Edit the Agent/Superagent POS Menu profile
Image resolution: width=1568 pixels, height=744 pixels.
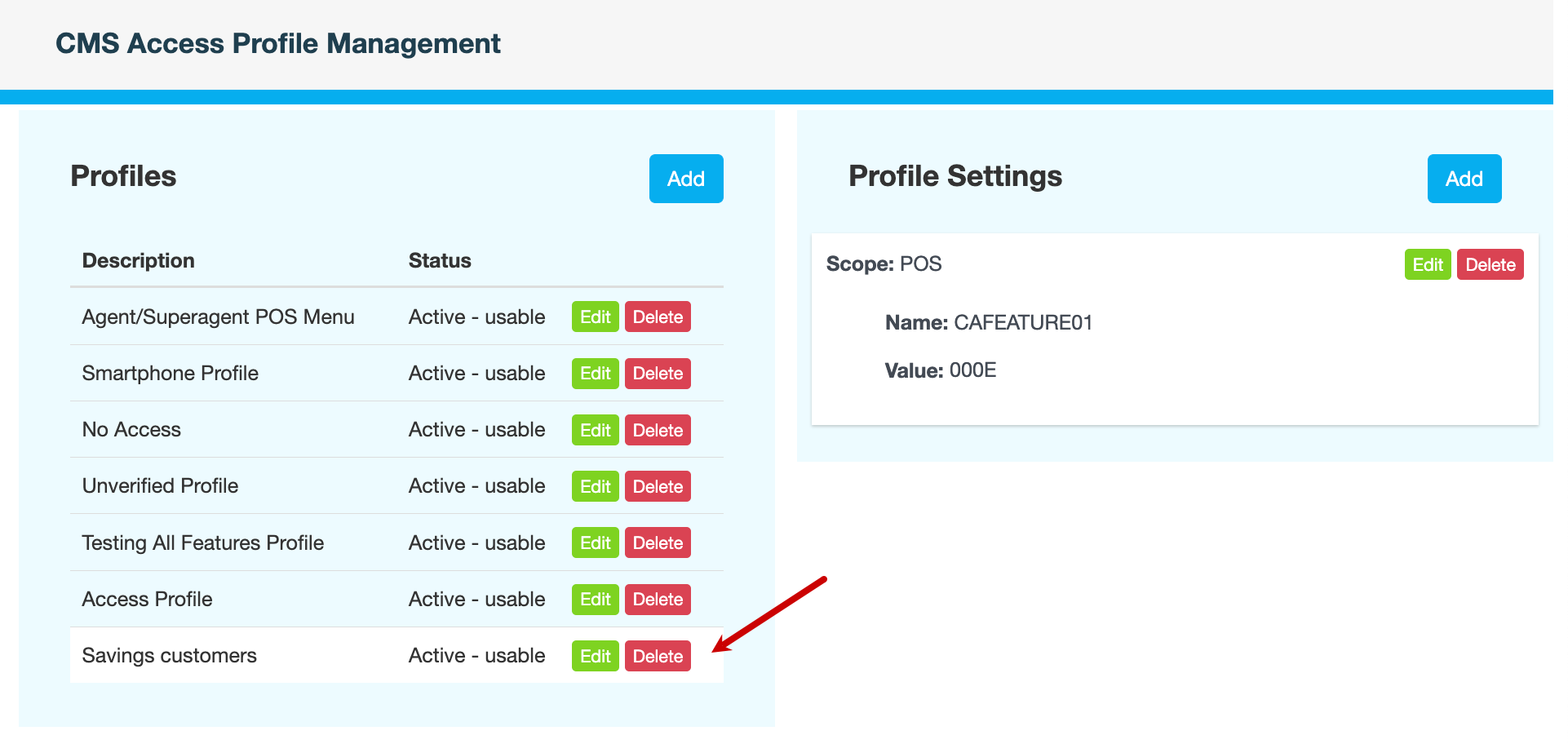[x=595, y=317]
